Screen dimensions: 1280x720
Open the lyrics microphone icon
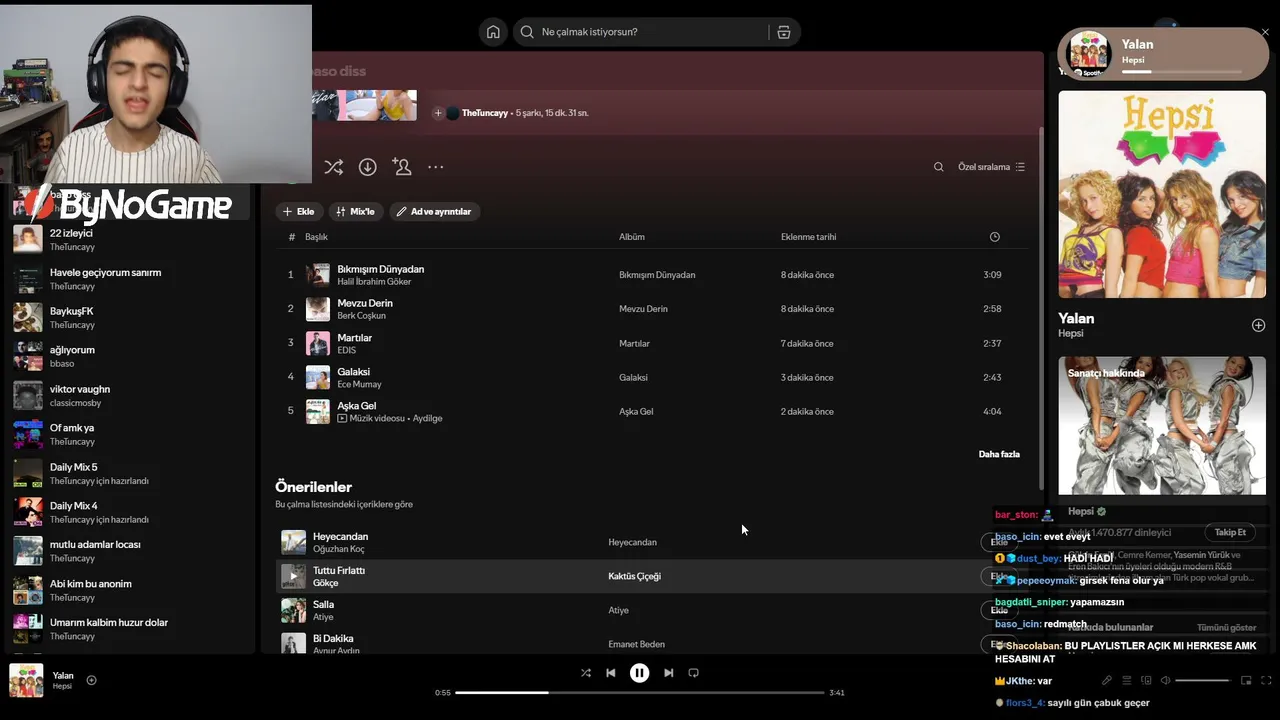click(x=1107, y=680)
